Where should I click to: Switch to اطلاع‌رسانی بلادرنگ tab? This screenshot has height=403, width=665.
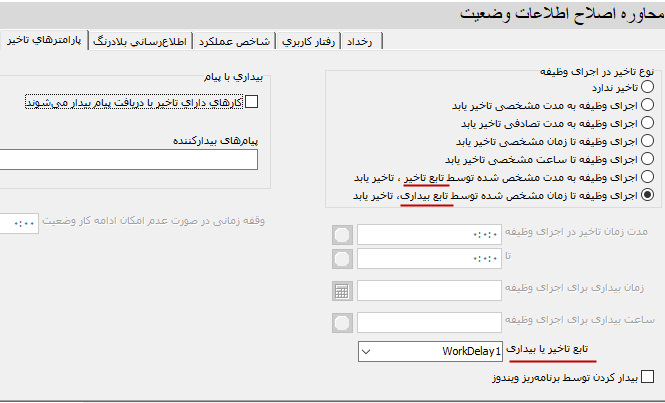pos(140,41)
